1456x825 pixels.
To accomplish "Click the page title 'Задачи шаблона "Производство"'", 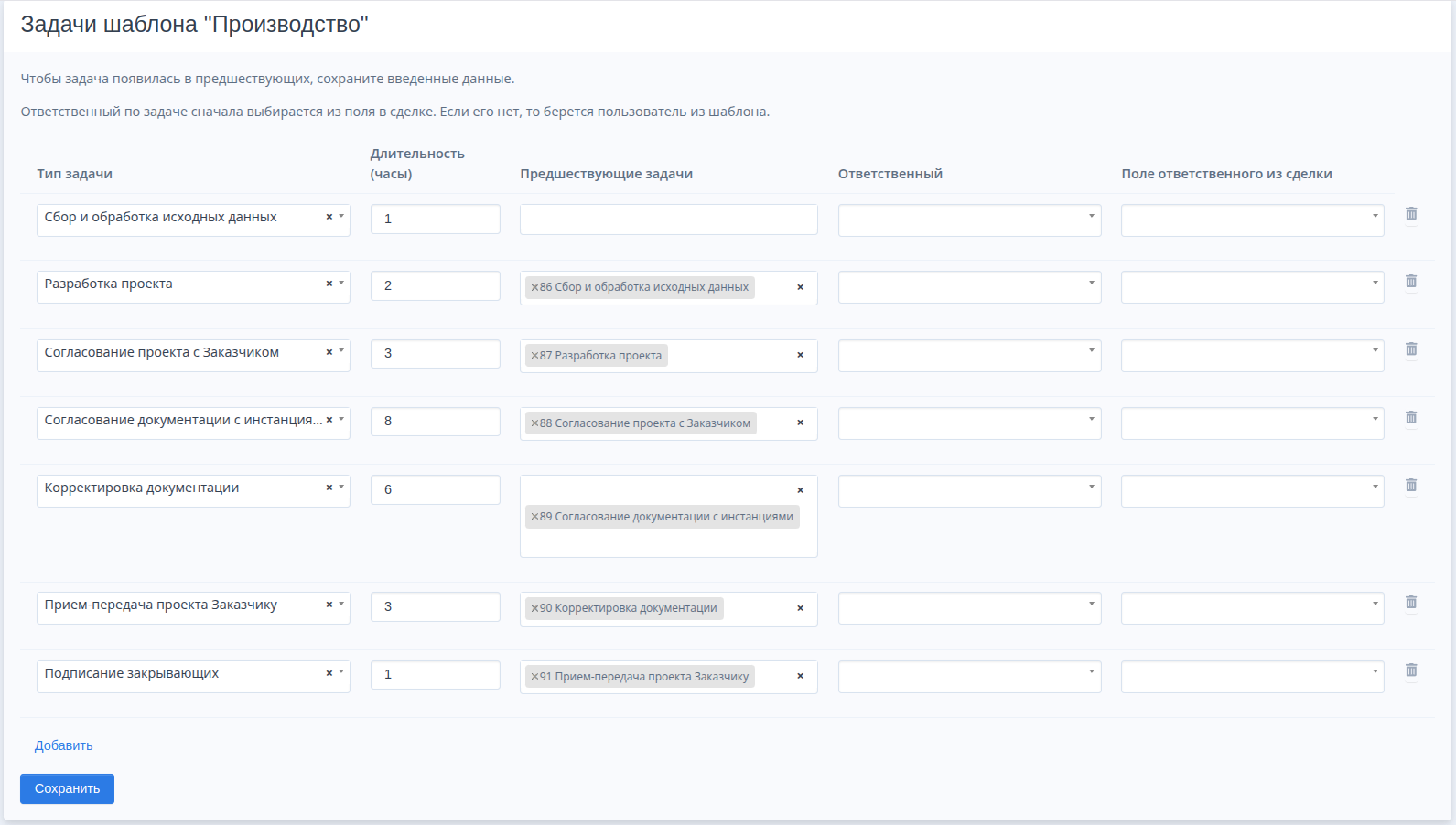I will (x=194, y=25).
